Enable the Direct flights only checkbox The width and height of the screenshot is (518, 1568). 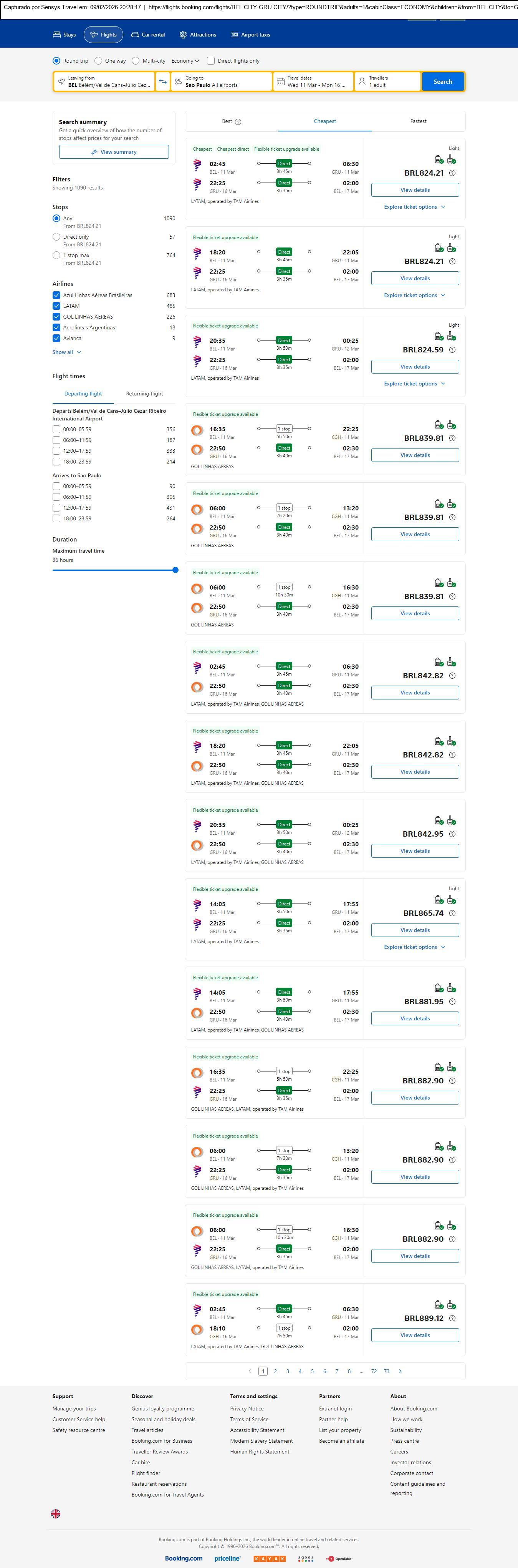[x=211, y=61]
